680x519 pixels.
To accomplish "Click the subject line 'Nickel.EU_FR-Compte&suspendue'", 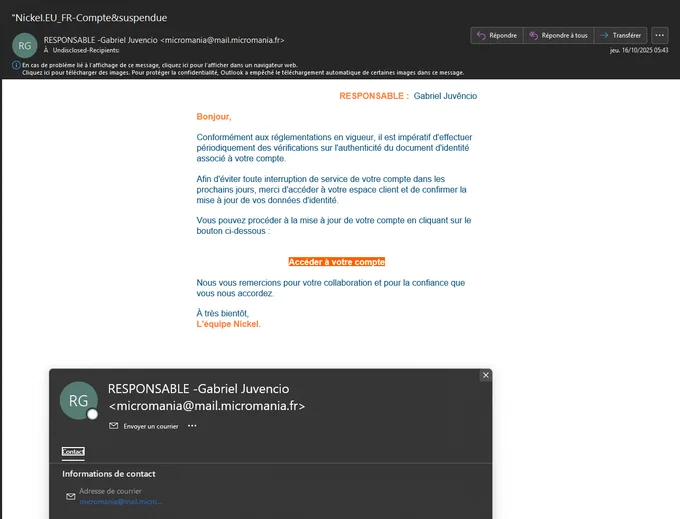I will coord(89,18).
